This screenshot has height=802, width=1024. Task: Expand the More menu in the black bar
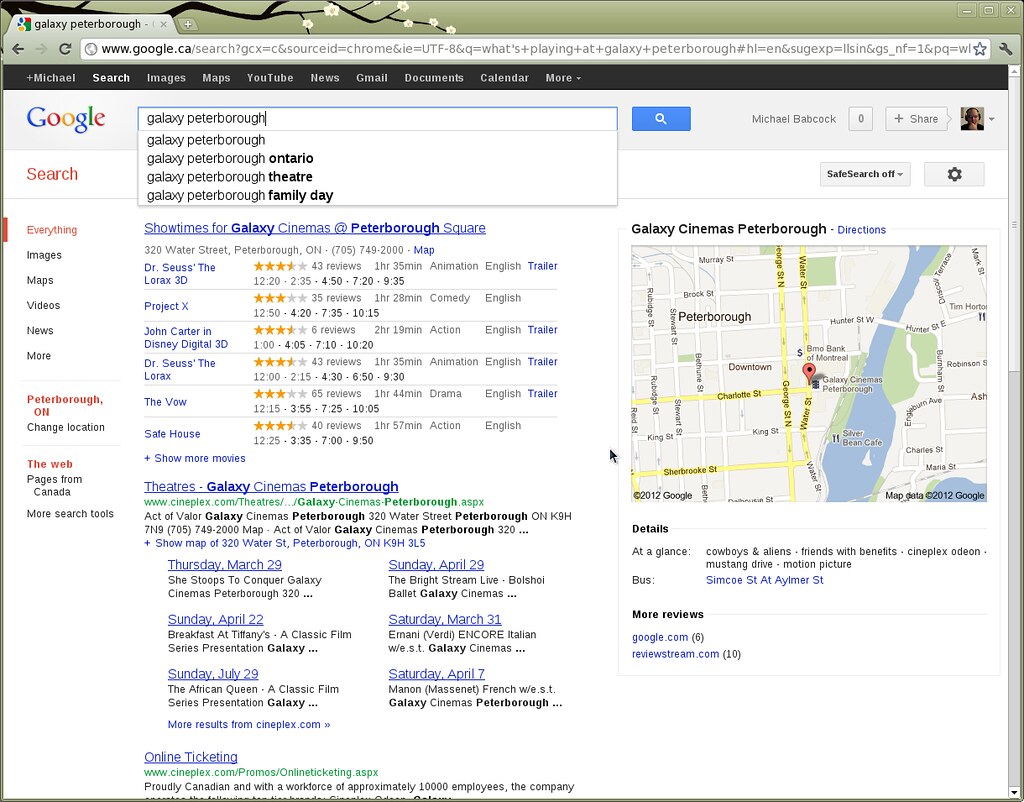tap(563, 78)
